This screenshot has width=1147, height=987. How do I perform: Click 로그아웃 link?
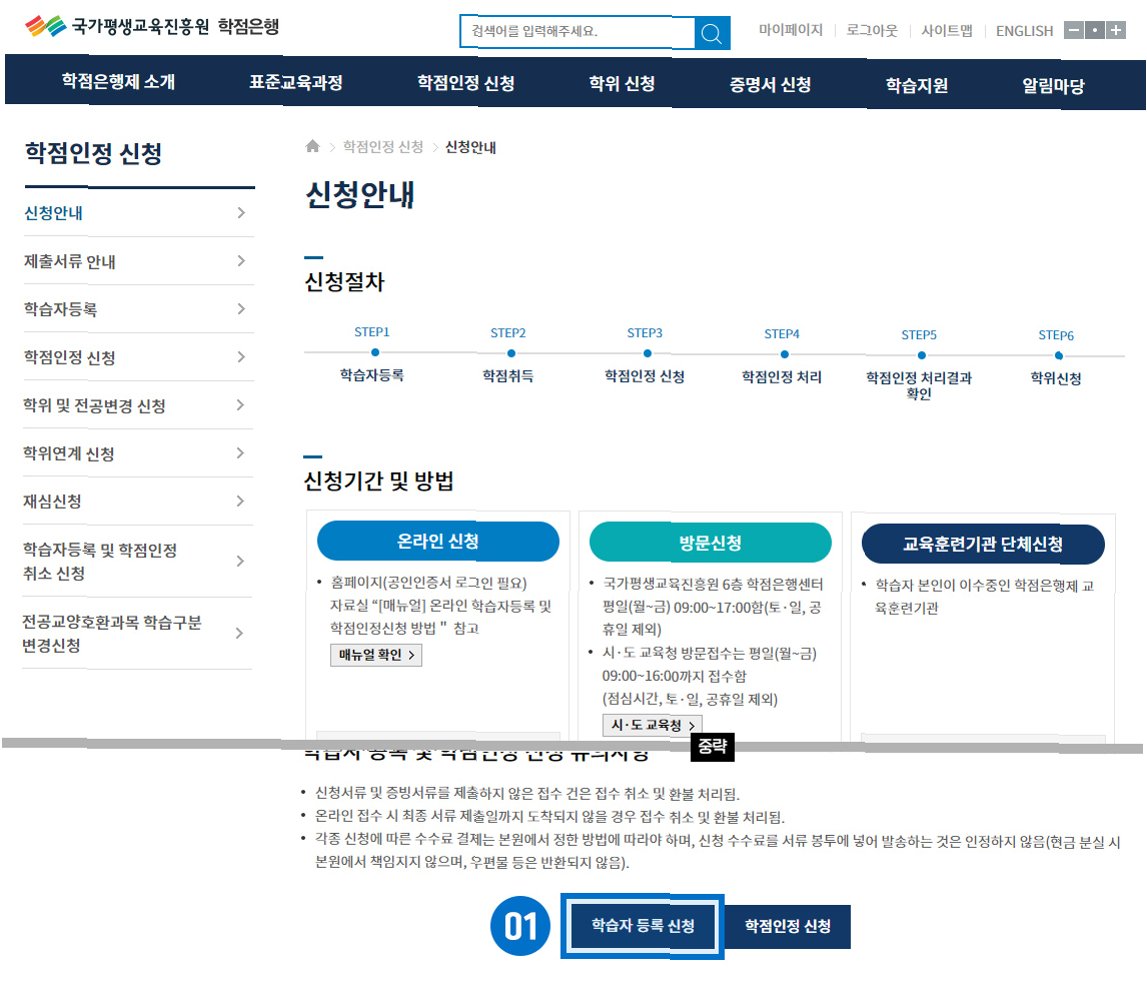(871, 31)
